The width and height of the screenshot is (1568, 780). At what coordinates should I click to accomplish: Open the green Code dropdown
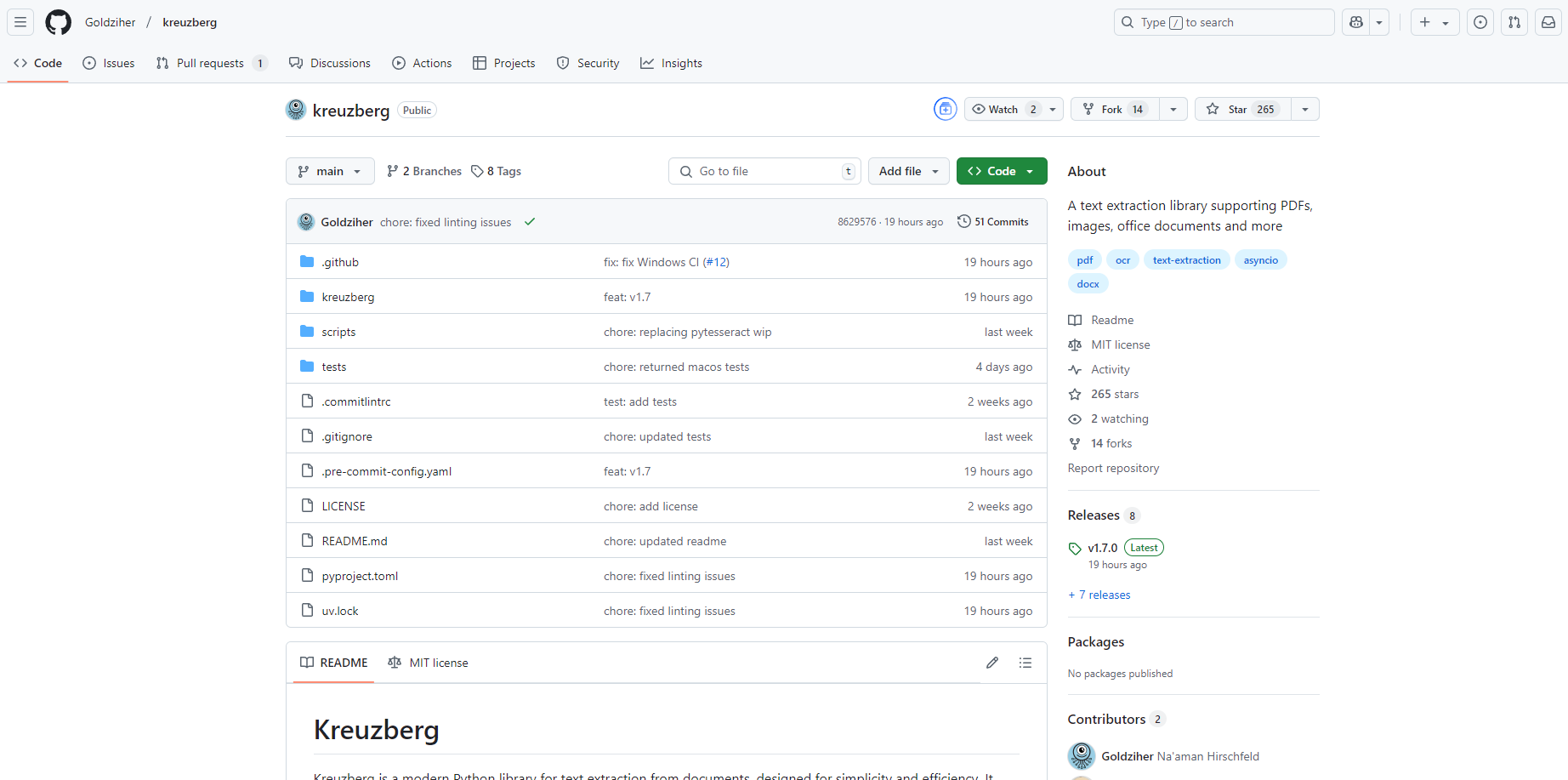click(x=1001, y=171)
